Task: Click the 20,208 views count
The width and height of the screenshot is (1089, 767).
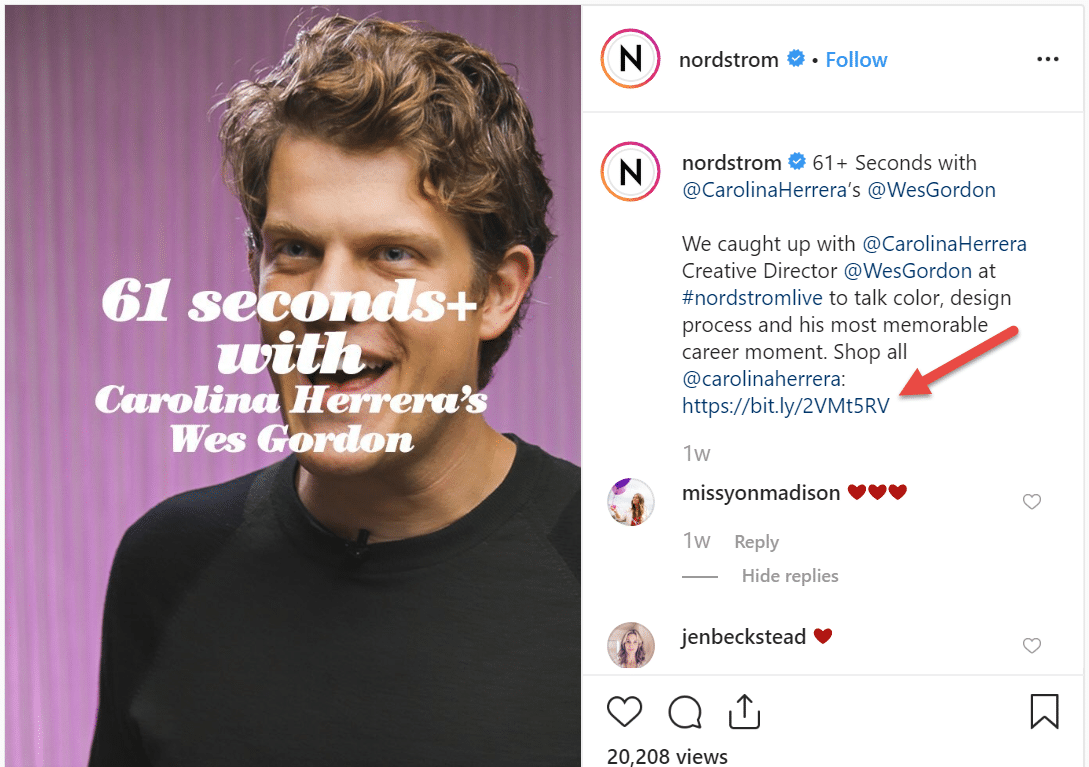Action: pos(667,756)
